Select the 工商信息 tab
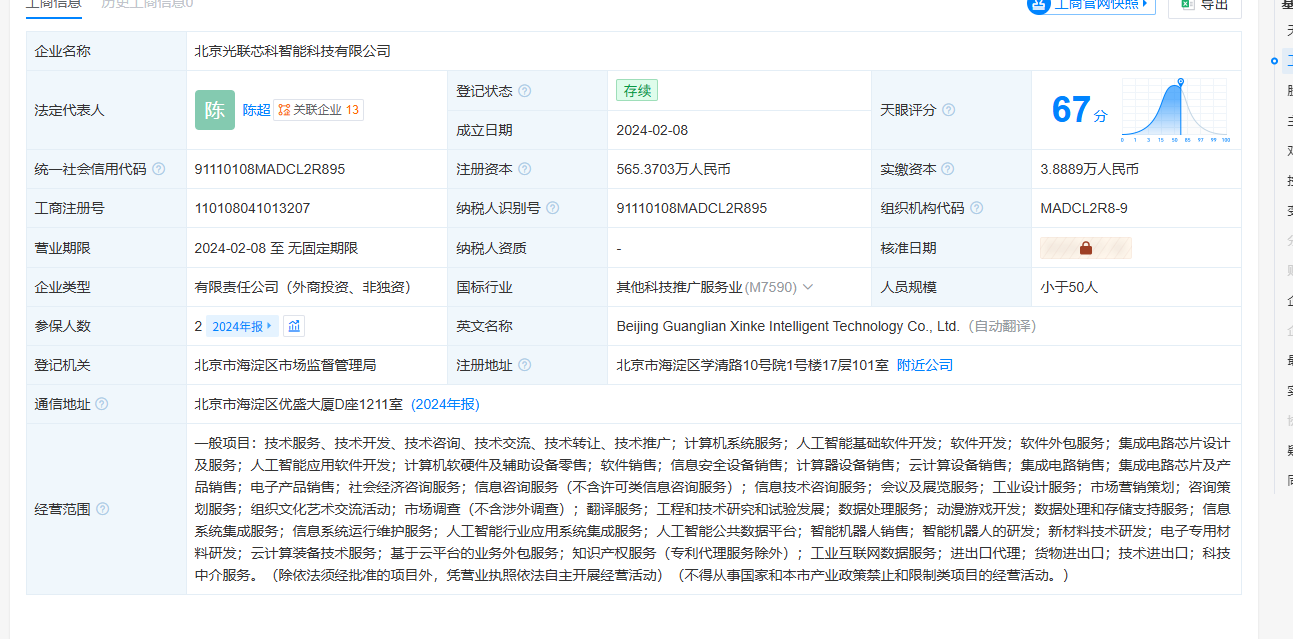This screenshot has height=639, width=1293. [54, 4]
